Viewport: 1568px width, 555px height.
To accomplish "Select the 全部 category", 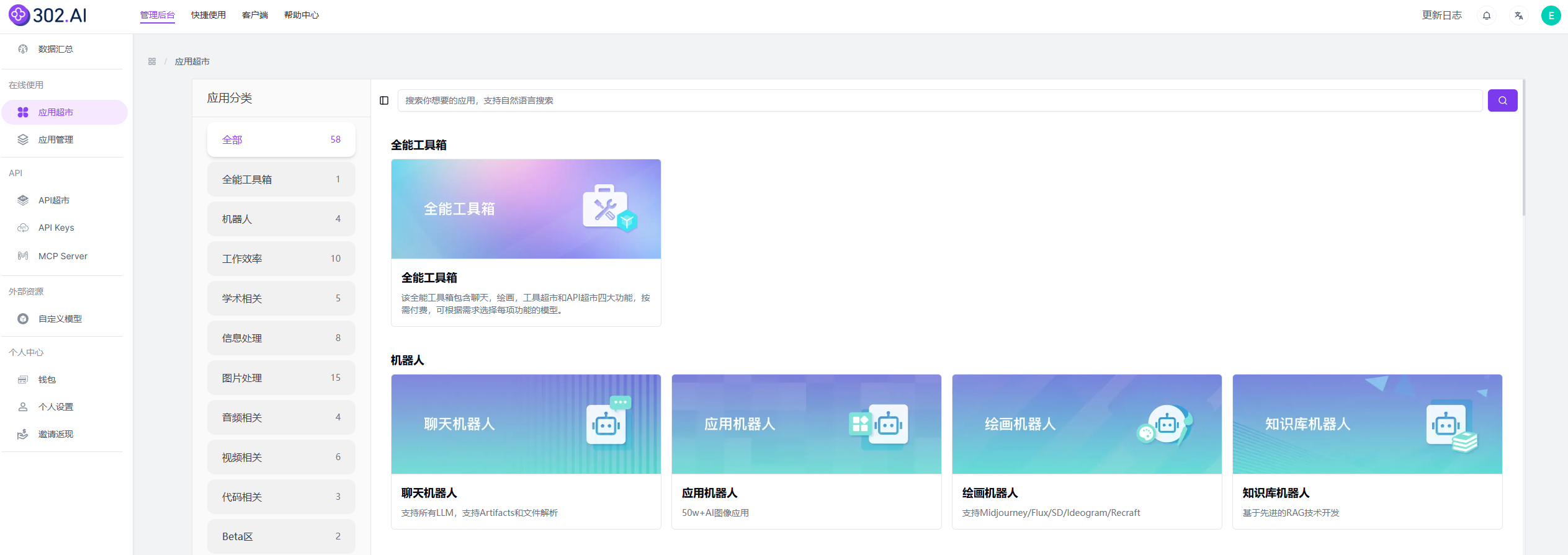I will coord(281,140).
